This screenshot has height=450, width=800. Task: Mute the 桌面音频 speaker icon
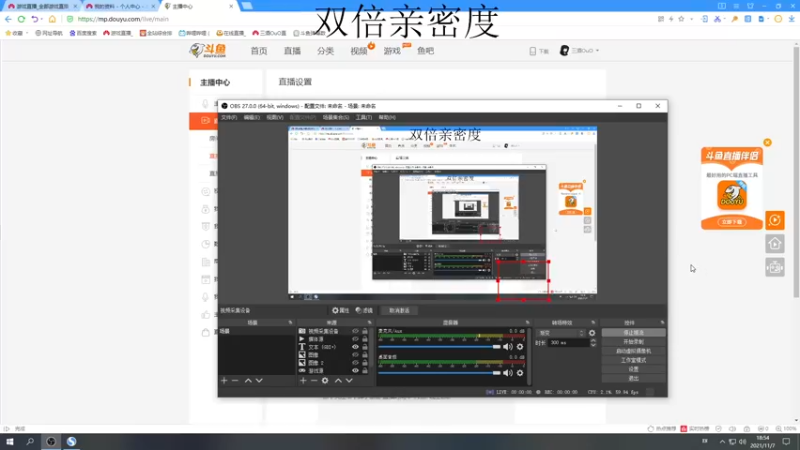(x=508, y=373)
